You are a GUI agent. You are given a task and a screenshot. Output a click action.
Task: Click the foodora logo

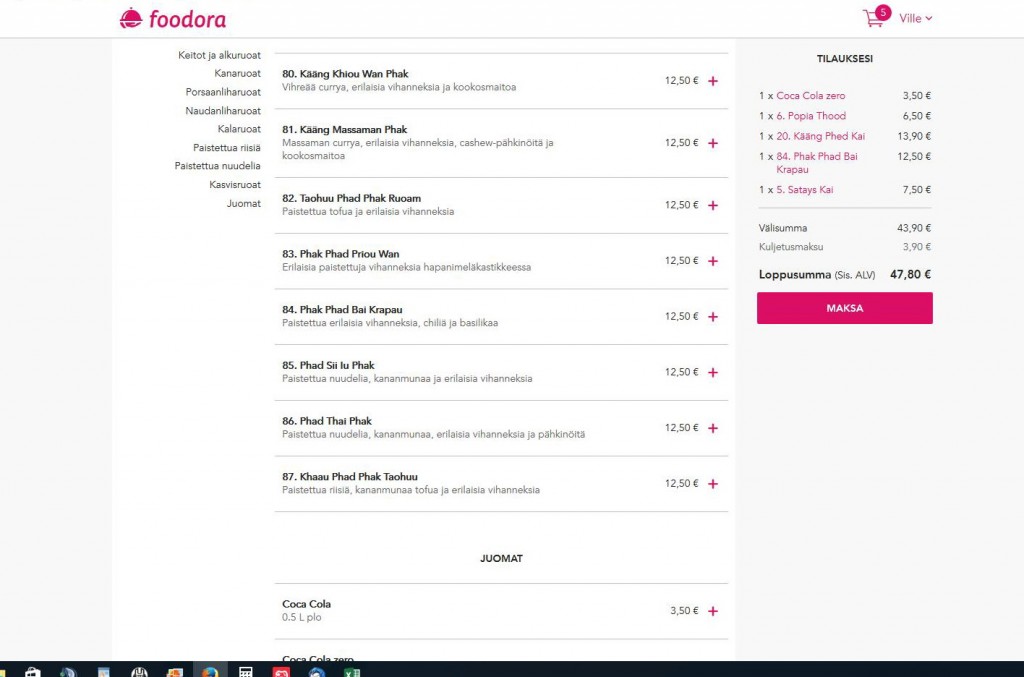coord(173,19)
